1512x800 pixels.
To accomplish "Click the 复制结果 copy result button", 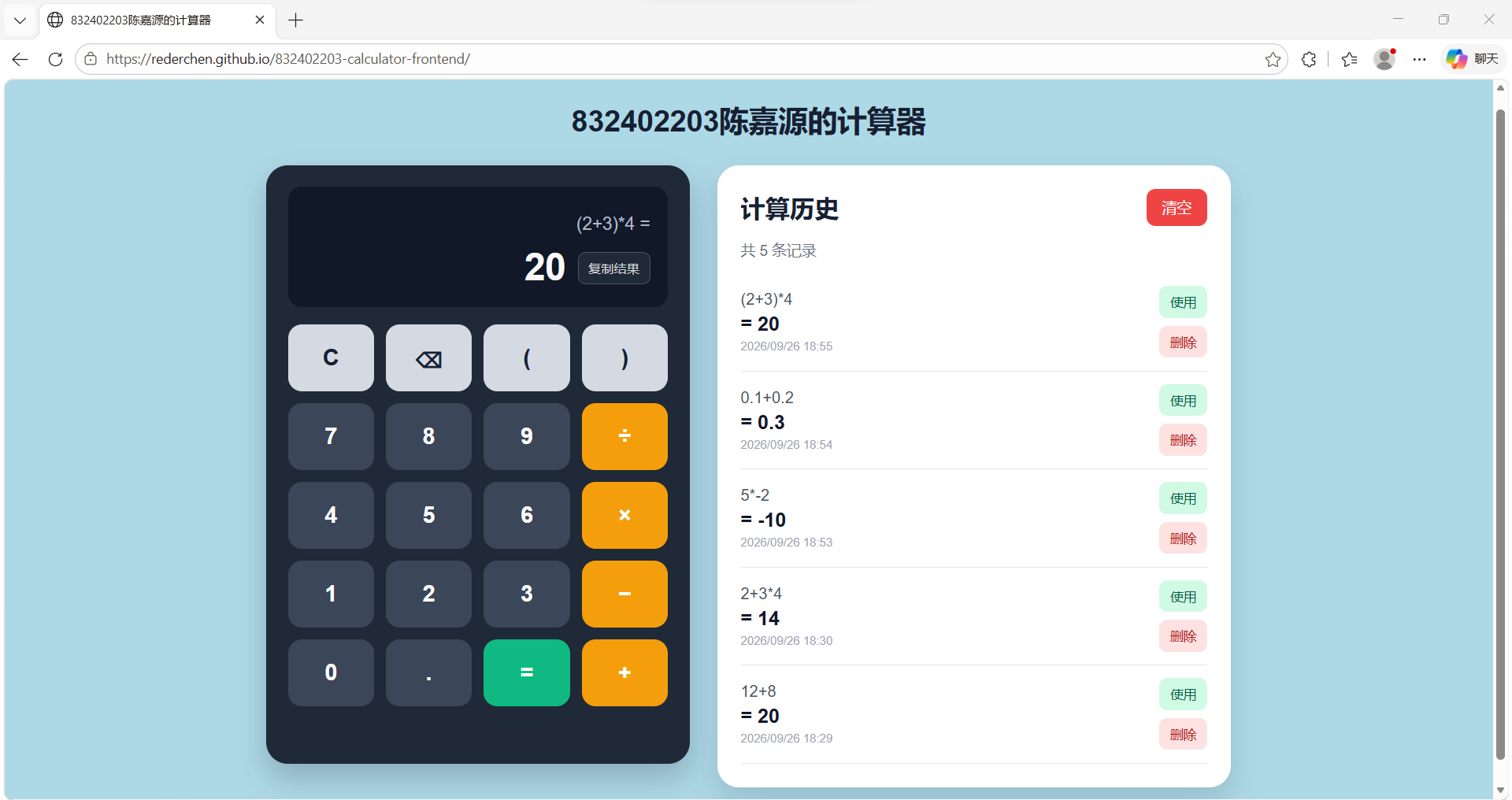I will 614,269.
